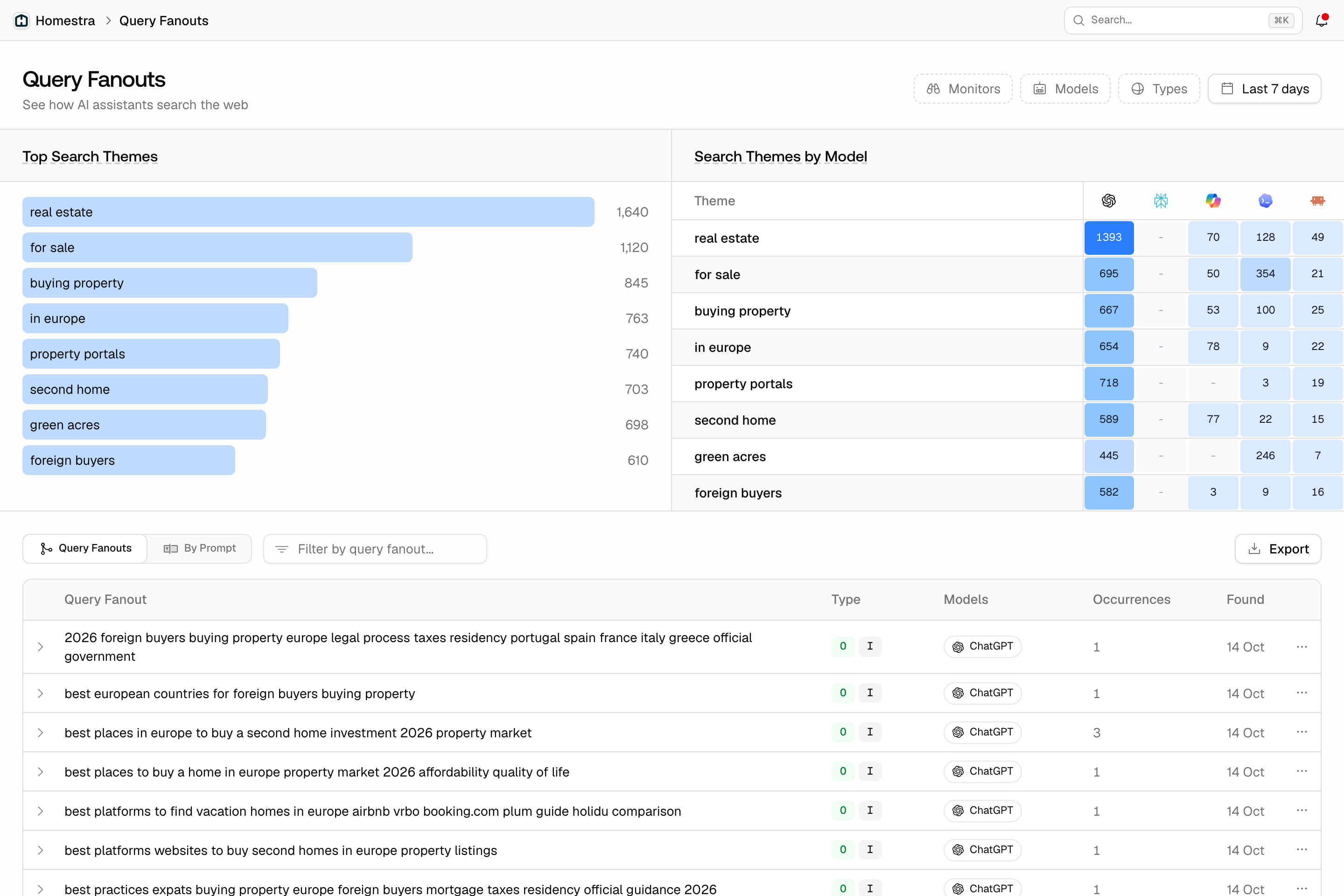Open row menu for 'affordability quality of life' query
Image resolution: width=1344 pixels, height=896 pixels.
tap(1302, 771)
